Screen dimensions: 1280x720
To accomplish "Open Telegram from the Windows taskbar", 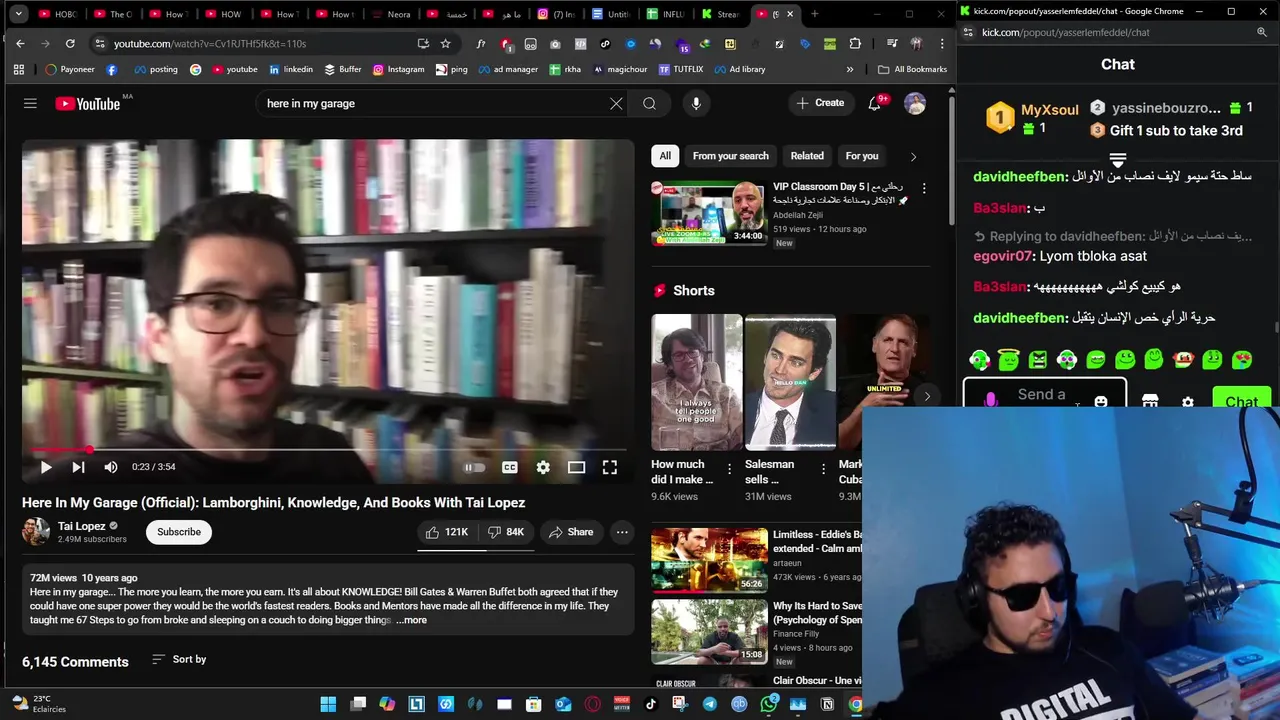I will click(x=710, y=704).
